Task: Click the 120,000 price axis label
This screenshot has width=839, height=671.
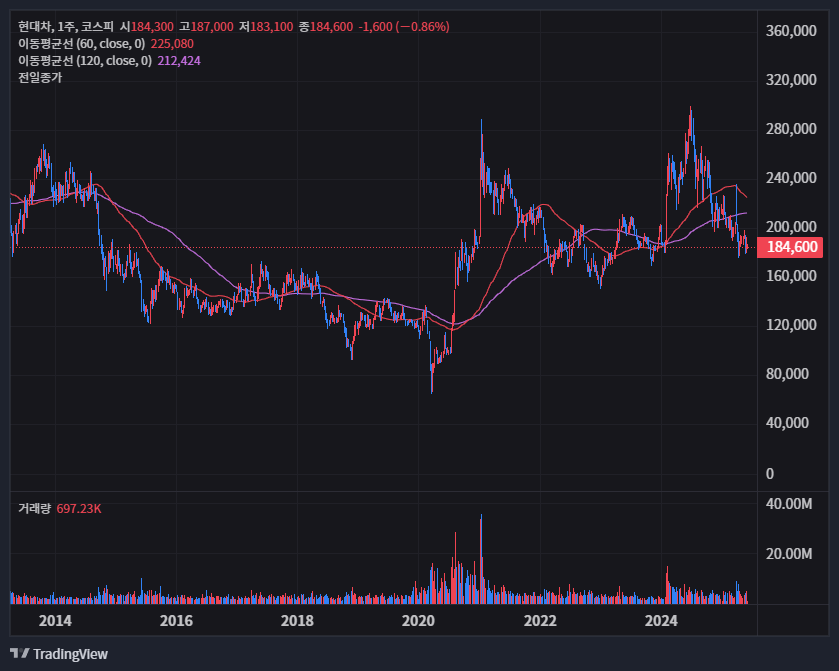Action: [791, 325]
